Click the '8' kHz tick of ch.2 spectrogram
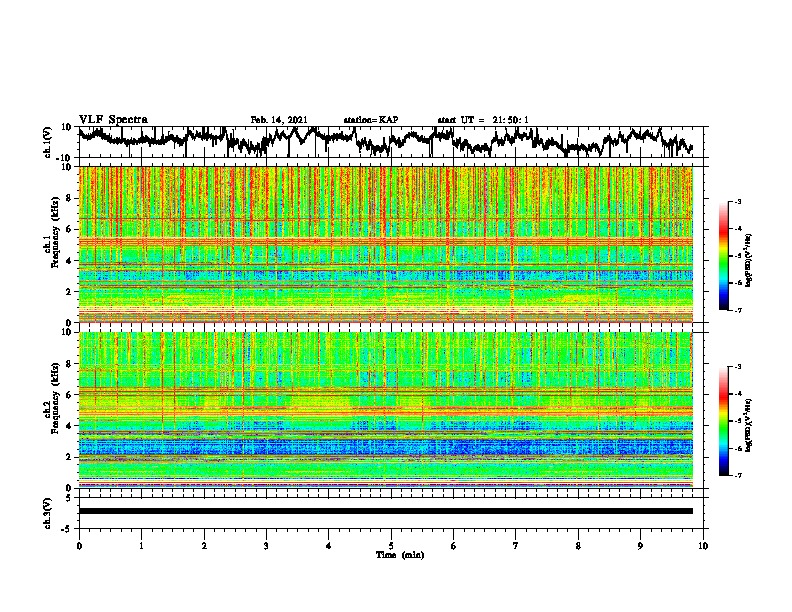Screen dimensions: 792x612 pyautogui.click(x=69, y=364)
